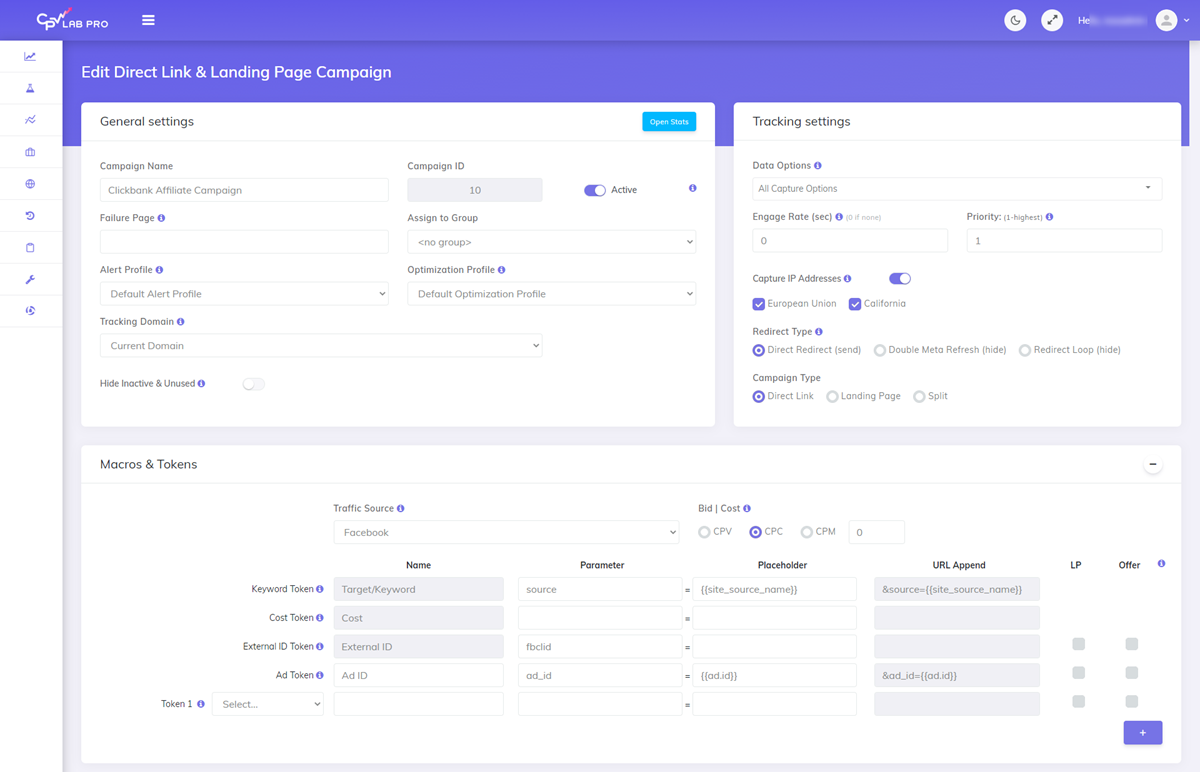This screenshot has width=1200, height=772.
Task: Open Alert Profile dropdown
Action: pyautogui.click(x=244, y=294)
